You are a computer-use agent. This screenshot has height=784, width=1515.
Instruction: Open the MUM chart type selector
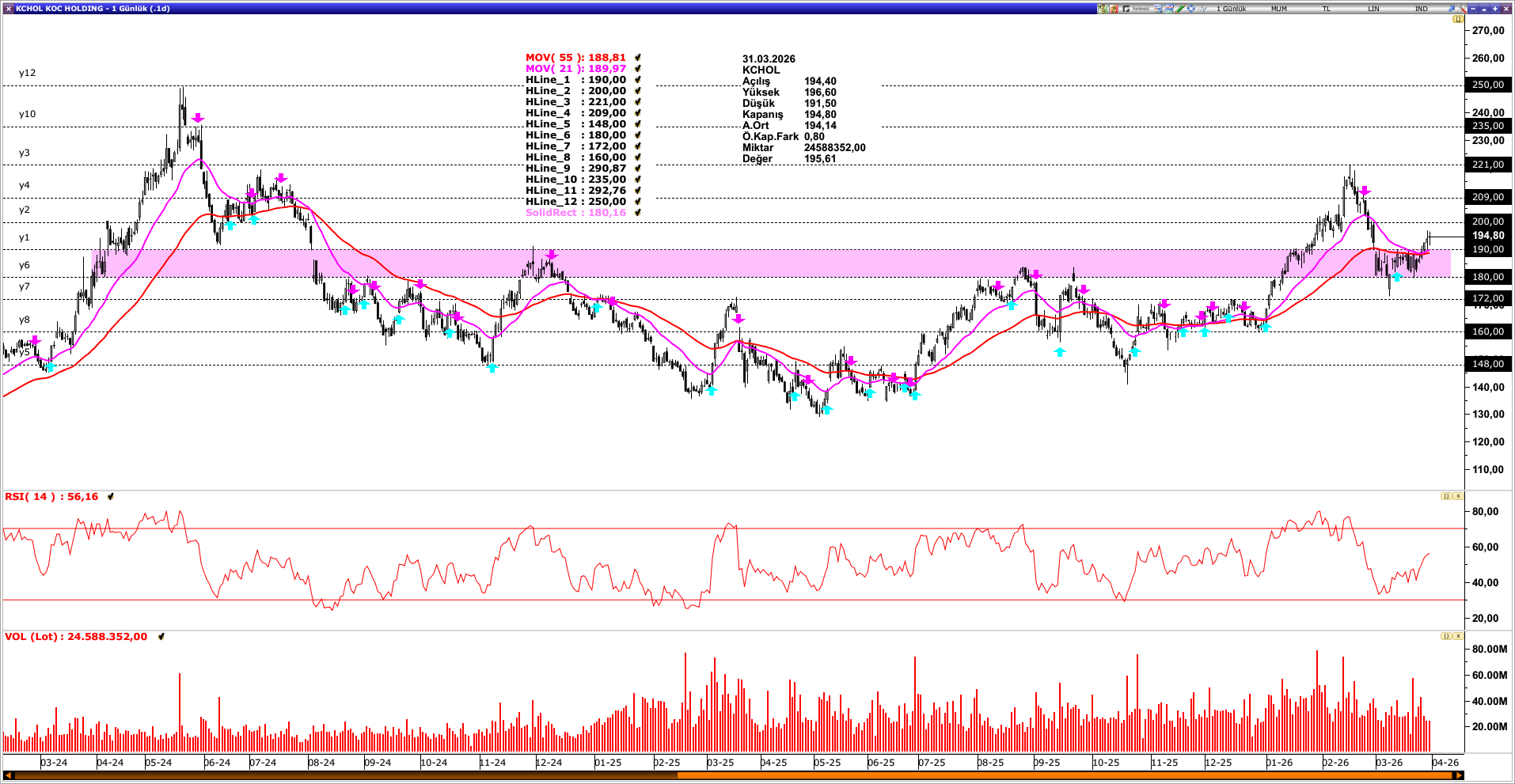click(1278, 9)
